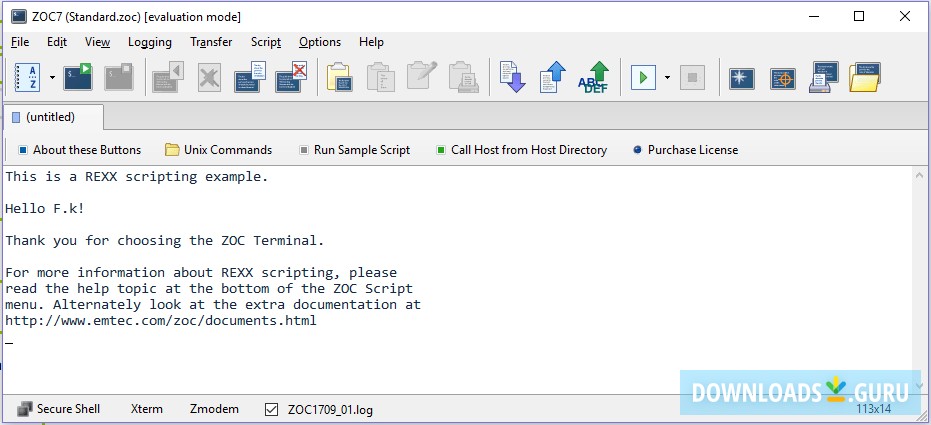Expand the Host Directory dropdown arrow
Viewport: 931px width, 425px height.
click(x=52, y=77)
